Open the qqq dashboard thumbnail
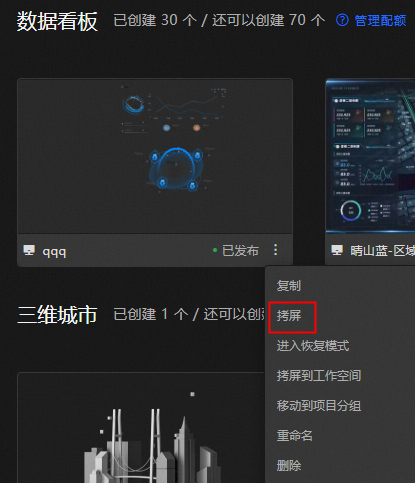The width and height of the screenshot is (415, 483). [155, 156]
